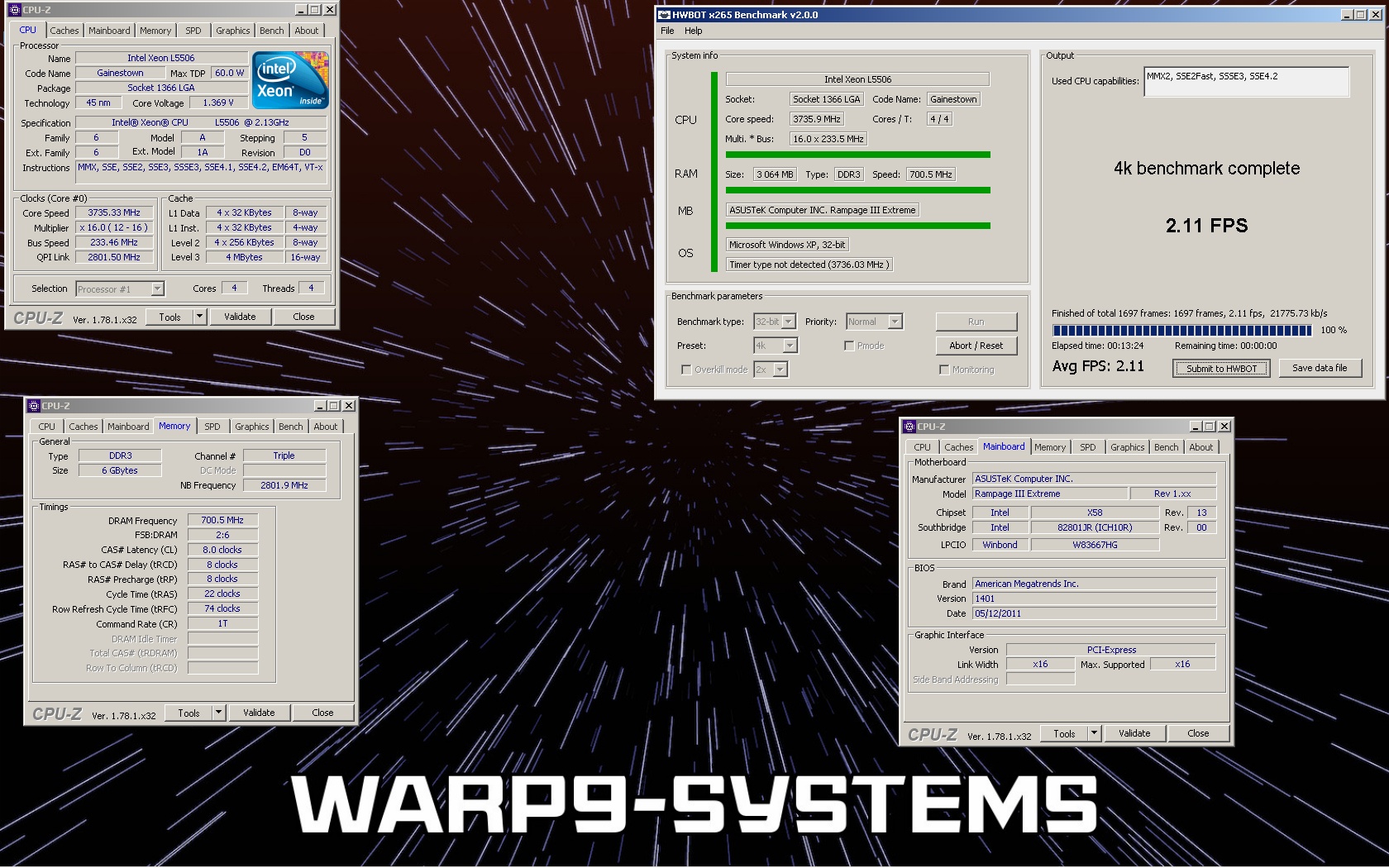Open the Preset 4k dropdown
Viewport: 1389px width, 868px height.
click(x=790, y=346)
